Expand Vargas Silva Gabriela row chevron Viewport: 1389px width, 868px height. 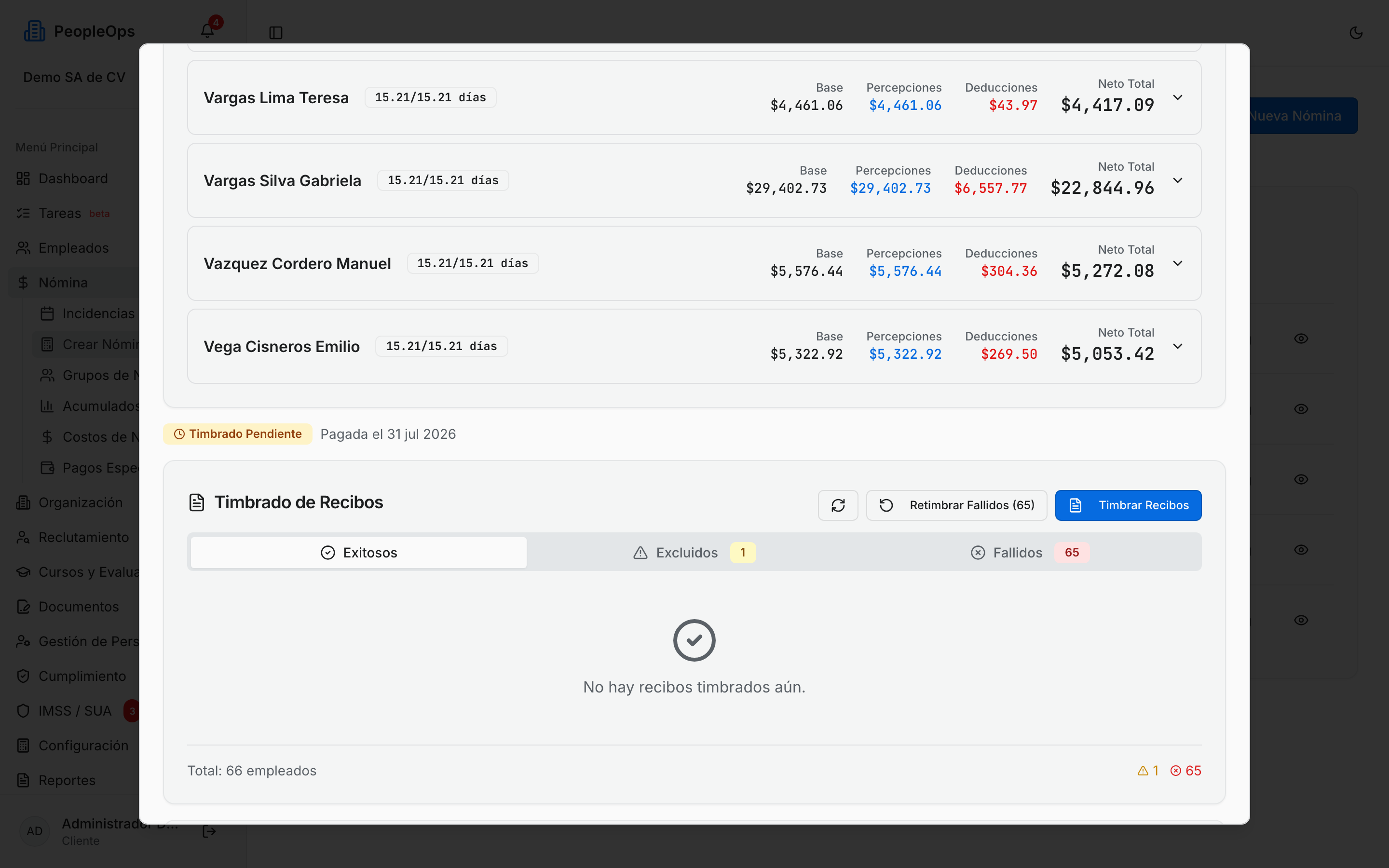pyautogui.click(x=1178, y=180)
